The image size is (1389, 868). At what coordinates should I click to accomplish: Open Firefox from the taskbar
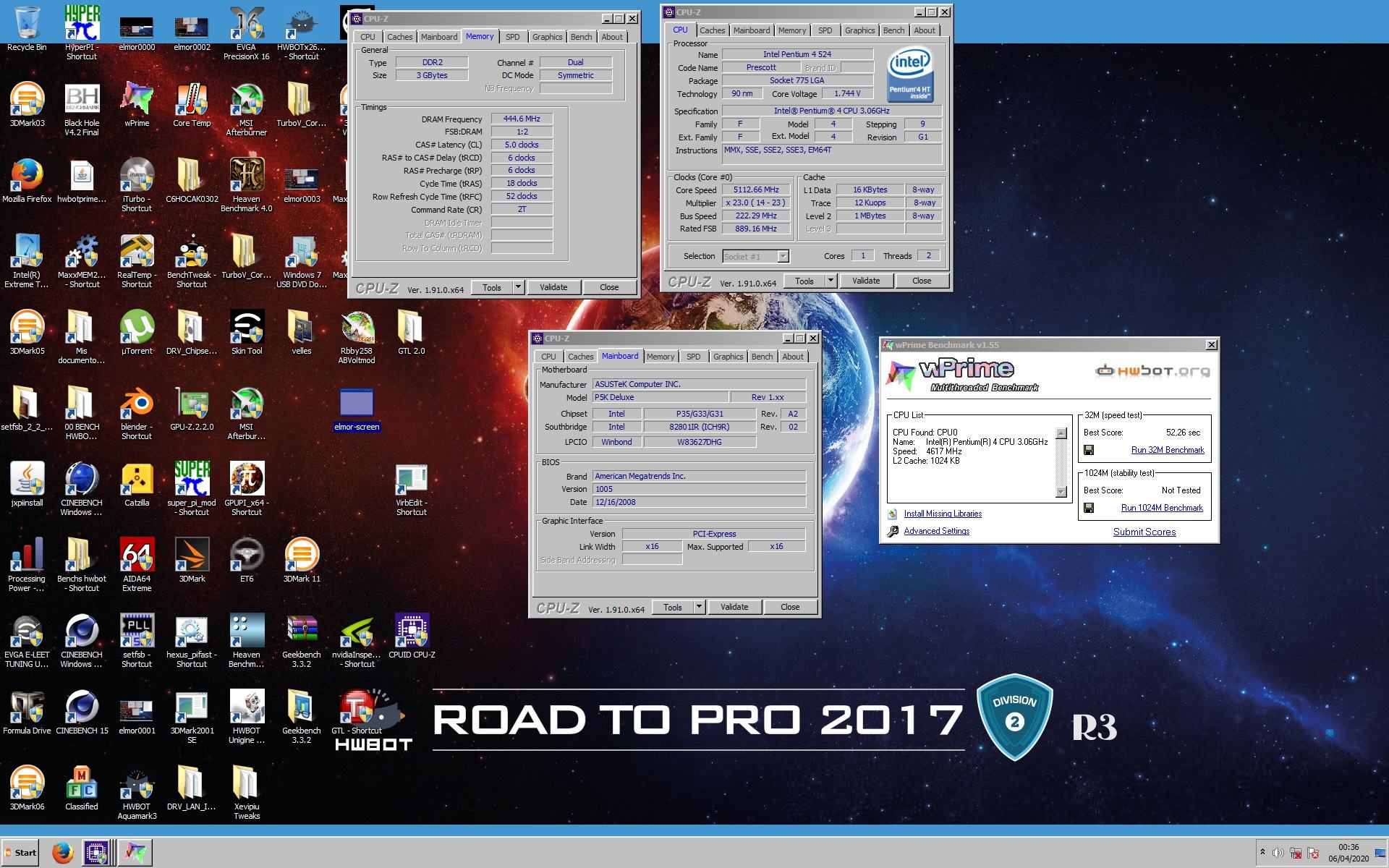click(x=63, y=853)
